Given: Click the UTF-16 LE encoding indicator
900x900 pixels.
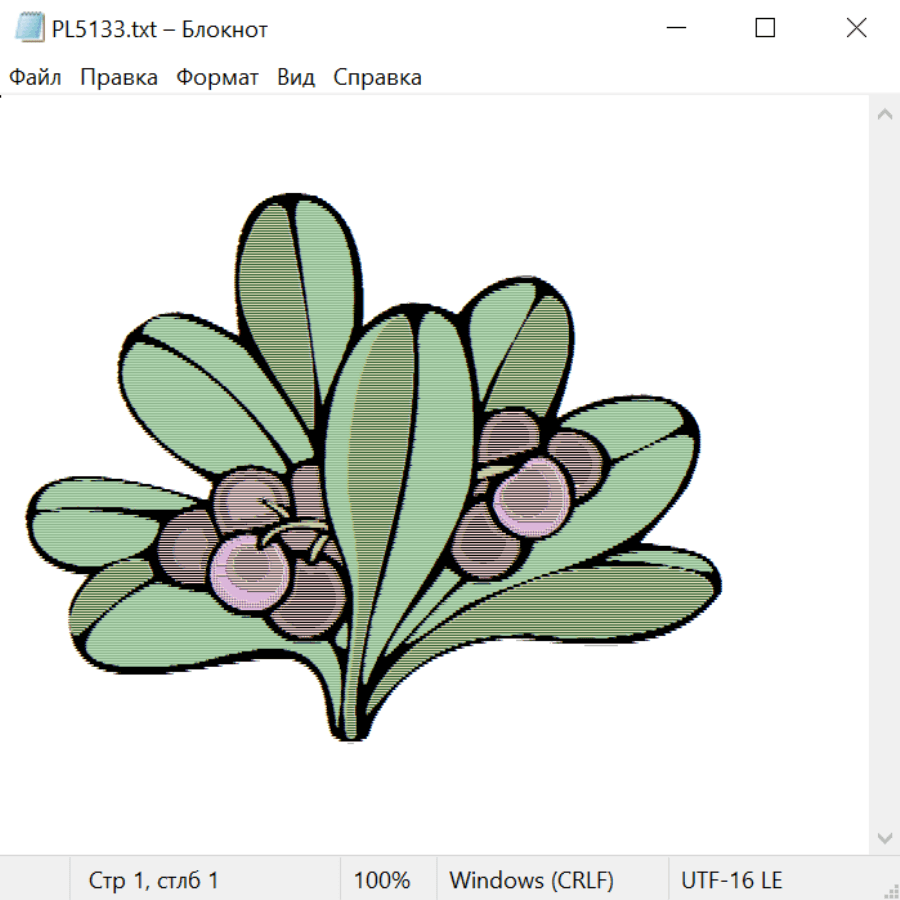Looking at the screenshot, I should [731, 881].
